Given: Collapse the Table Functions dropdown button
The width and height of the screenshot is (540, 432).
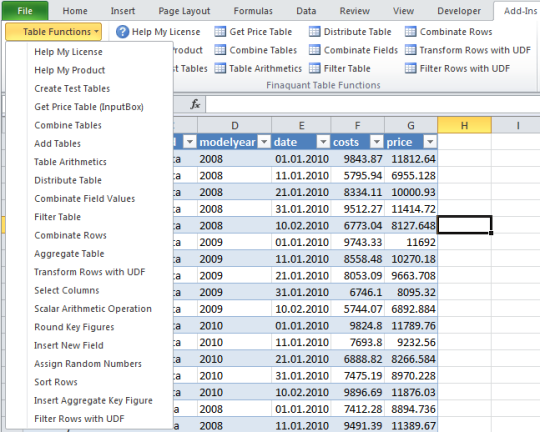Looking at the screenshot, I should 53,32.
